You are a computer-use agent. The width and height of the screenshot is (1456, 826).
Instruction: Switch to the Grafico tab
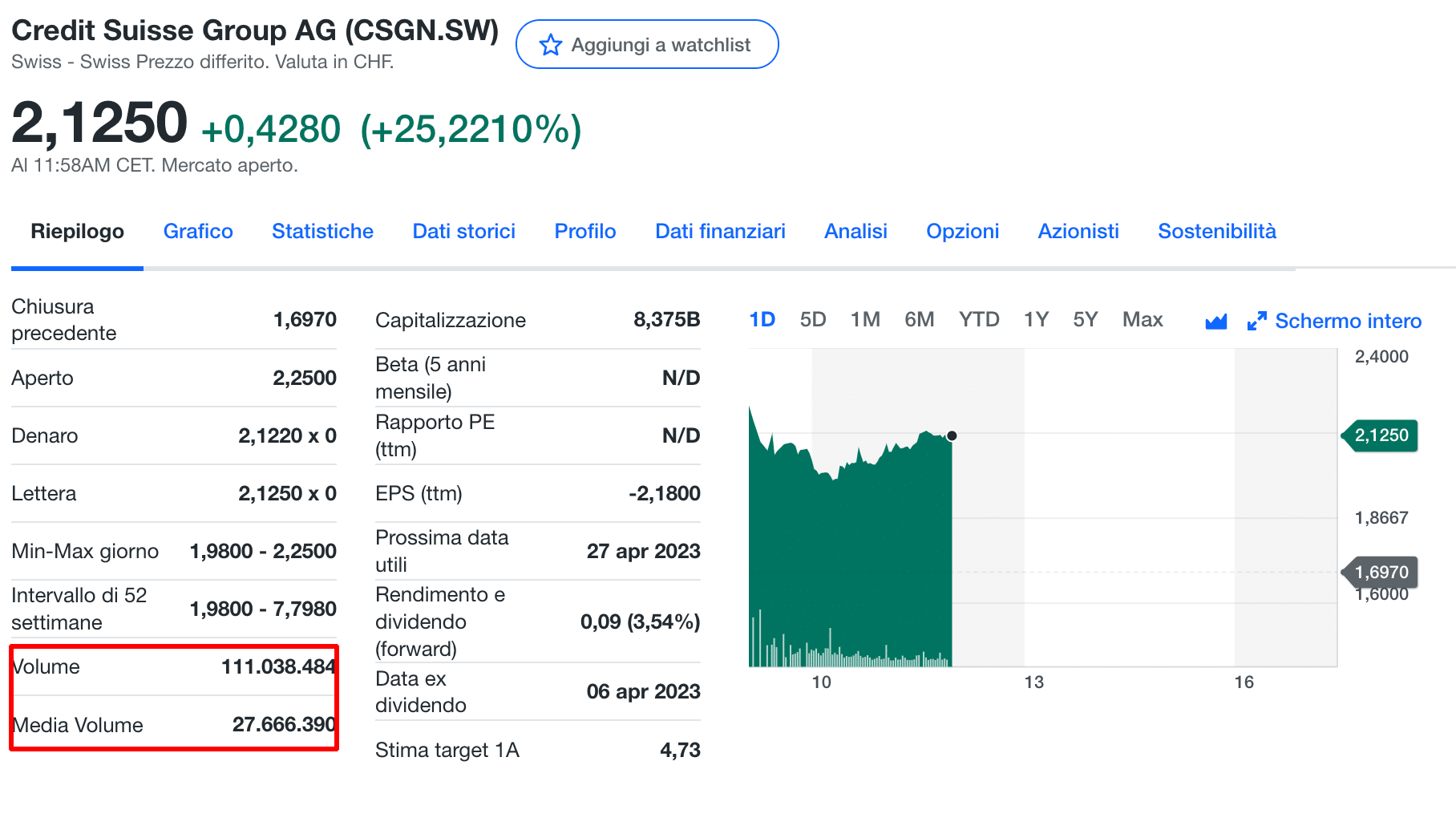[x=198, y=232]
